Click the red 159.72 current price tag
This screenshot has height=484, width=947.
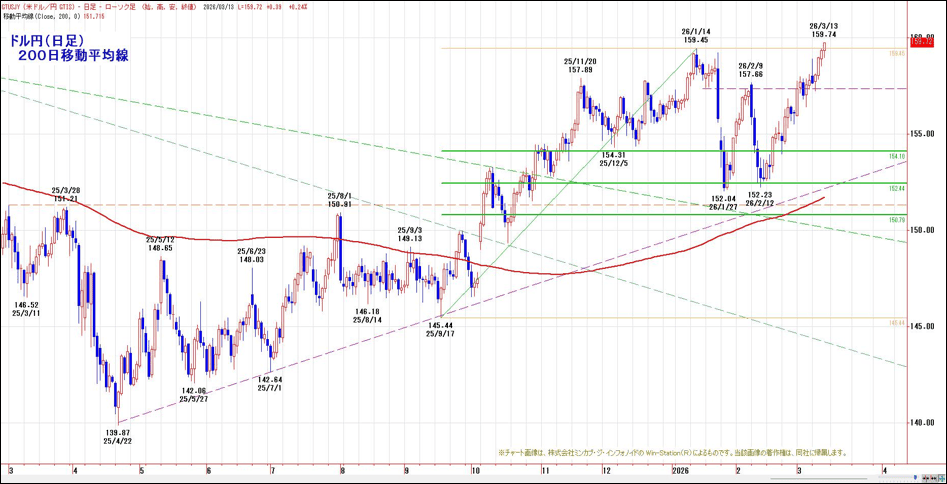click(x=921, y=44)
